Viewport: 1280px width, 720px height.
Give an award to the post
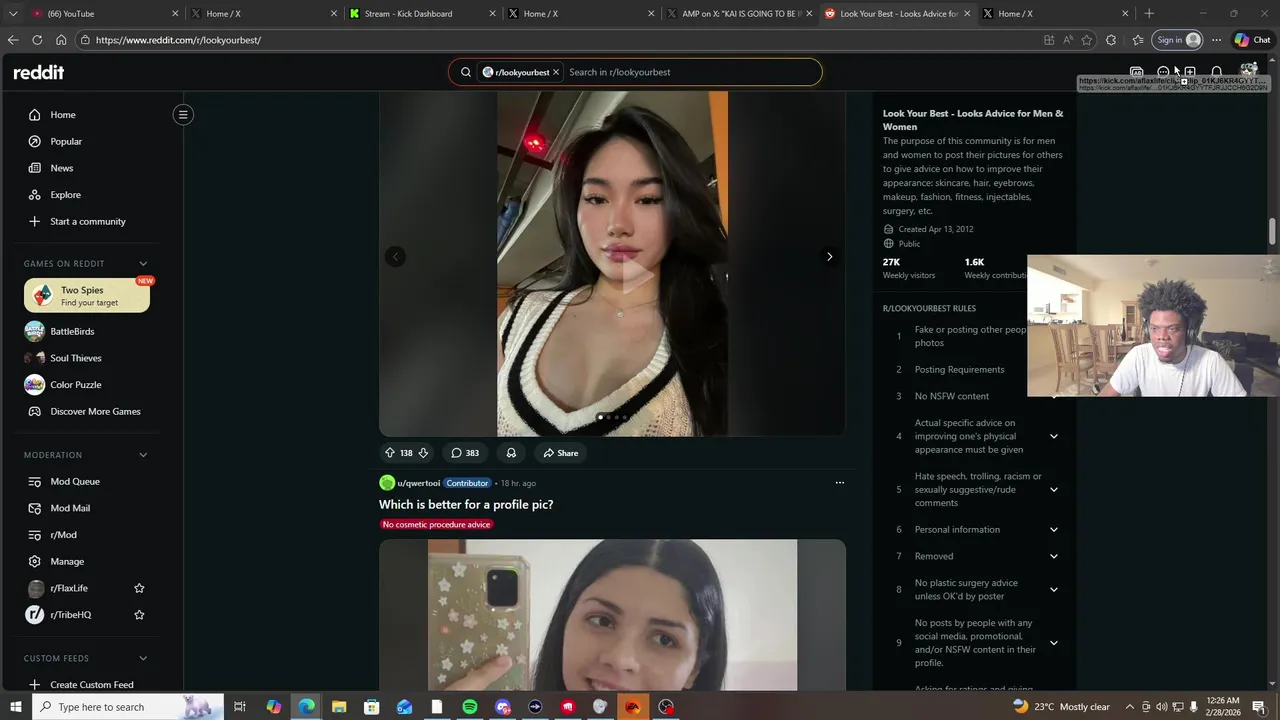[x=511, y=453]
